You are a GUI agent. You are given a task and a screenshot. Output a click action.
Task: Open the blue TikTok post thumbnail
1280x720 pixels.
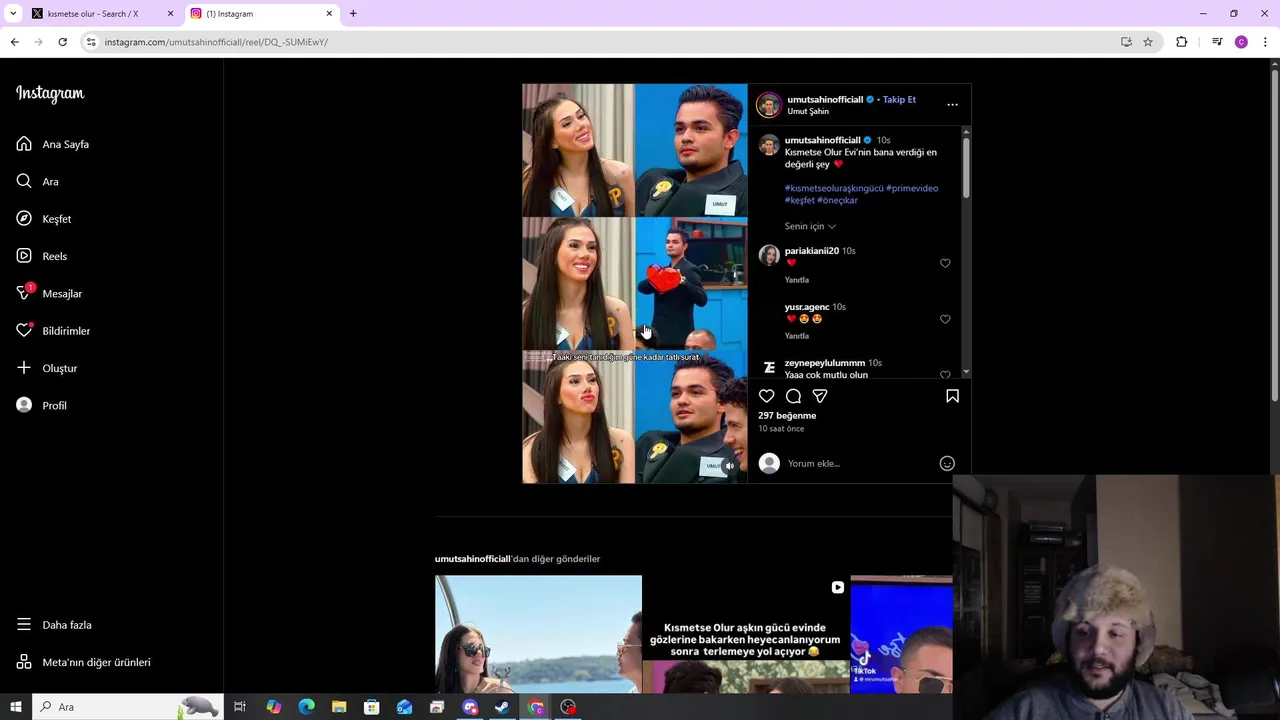pos(901,634)
